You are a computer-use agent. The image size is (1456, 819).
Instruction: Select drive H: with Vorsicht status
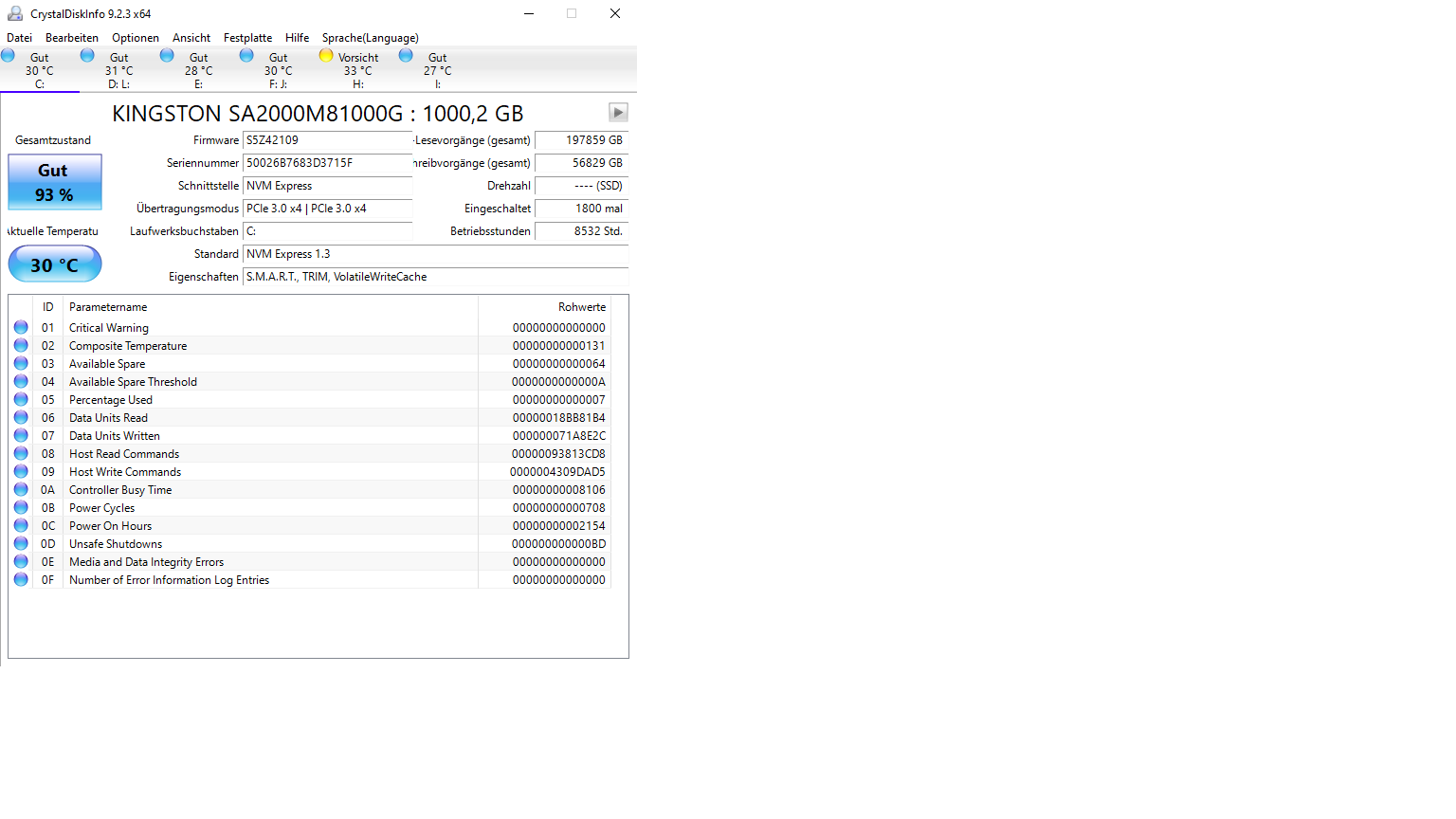click(x=358, y=70)
